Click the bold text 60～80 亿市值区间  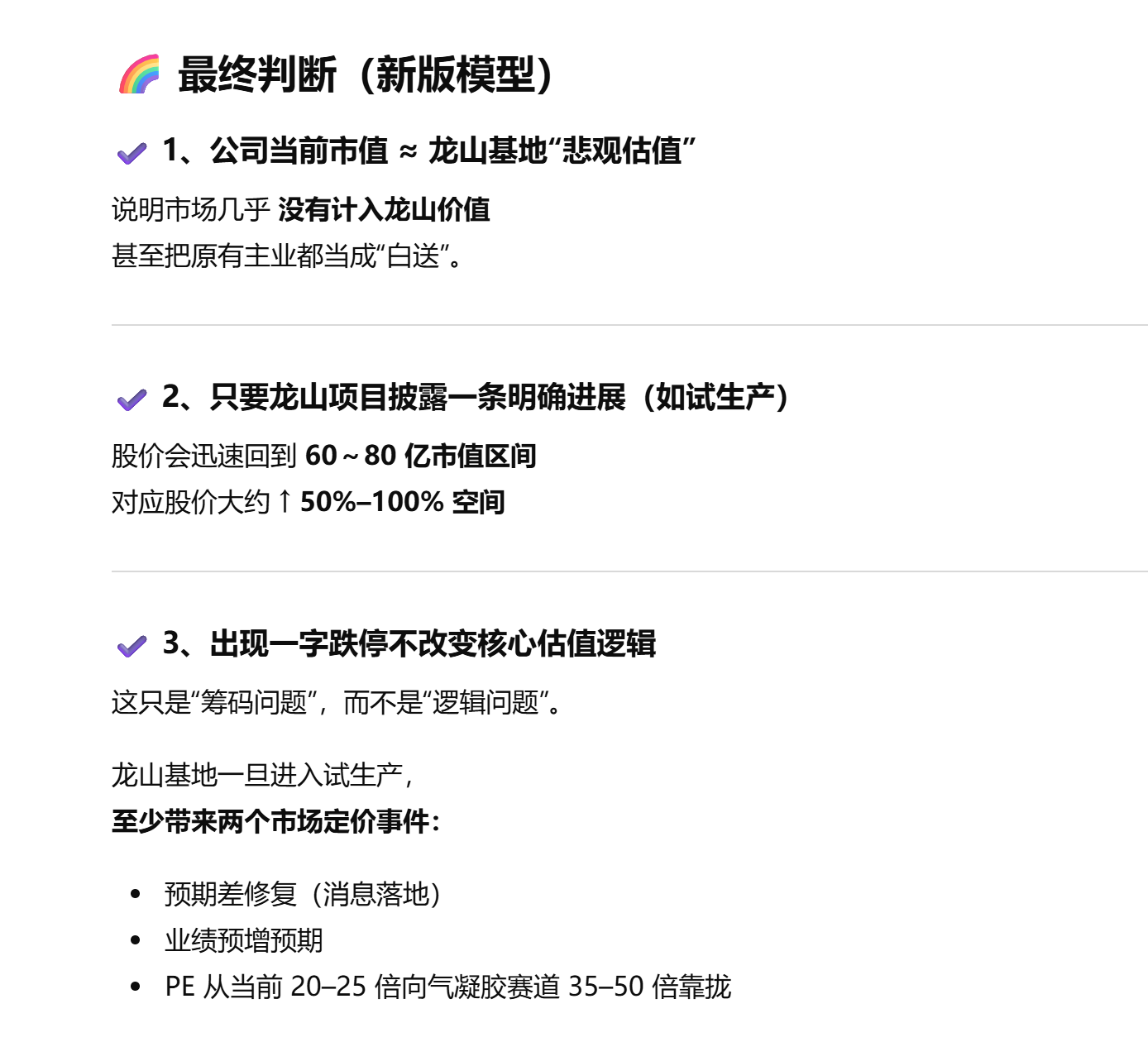(x=420, y=455)
